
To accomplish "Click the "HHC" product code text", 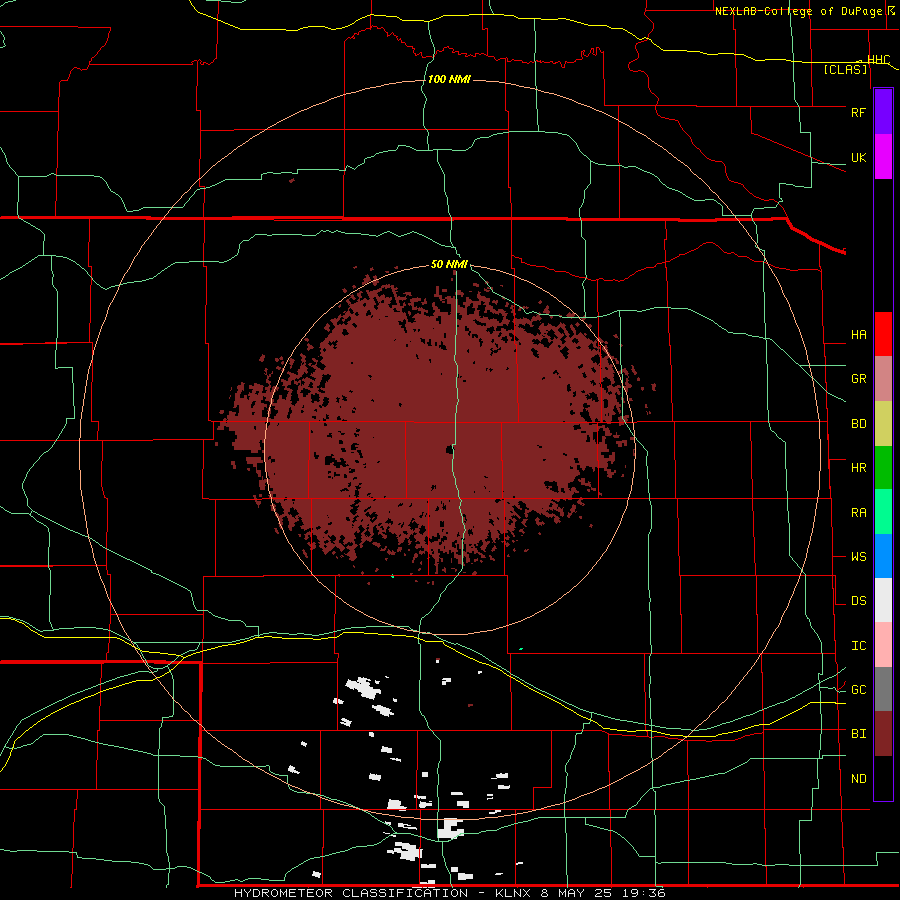I will click(878, 60).
